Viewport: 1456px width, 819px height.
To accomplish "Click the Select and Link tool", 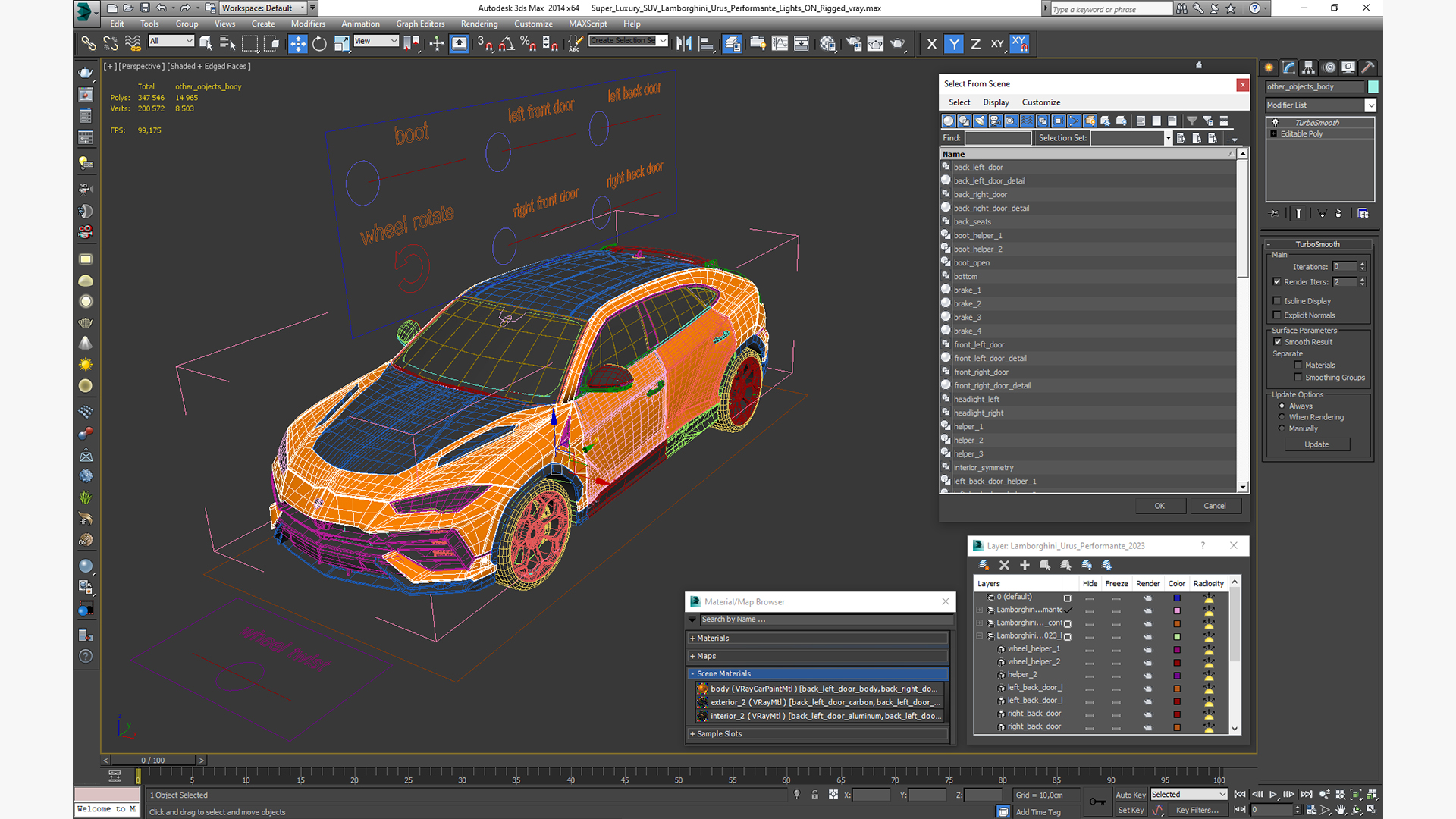I will 89,44.
